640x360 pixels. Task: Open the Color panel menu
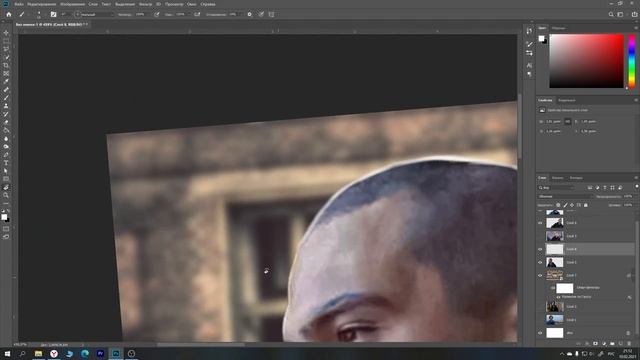[636, 28]
